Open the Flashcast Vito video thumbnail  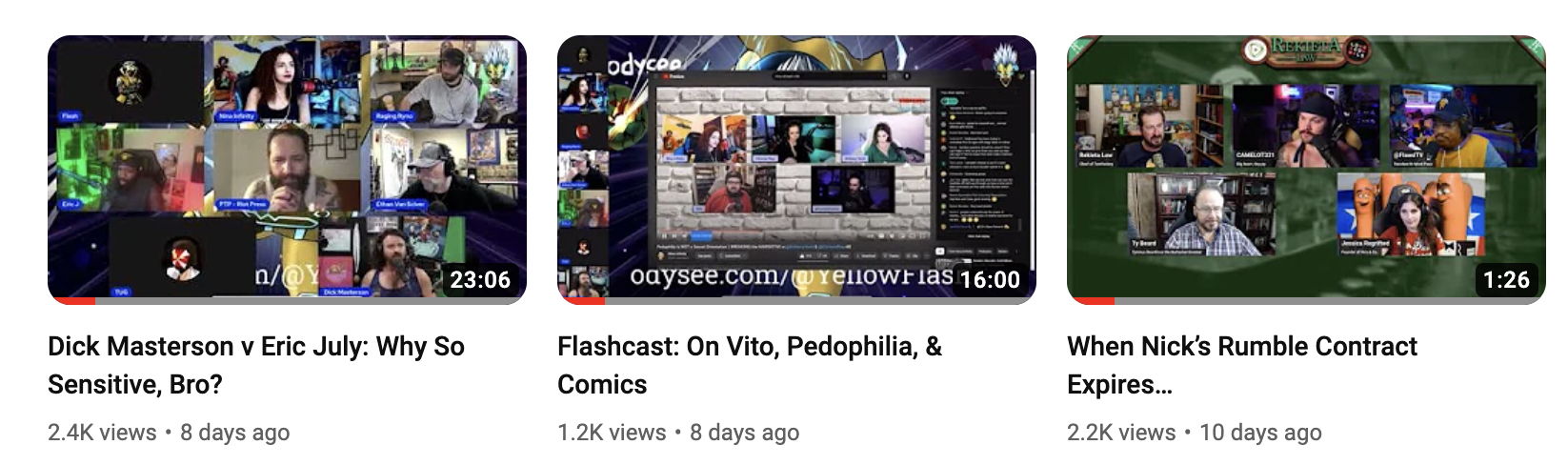(796, 170)
